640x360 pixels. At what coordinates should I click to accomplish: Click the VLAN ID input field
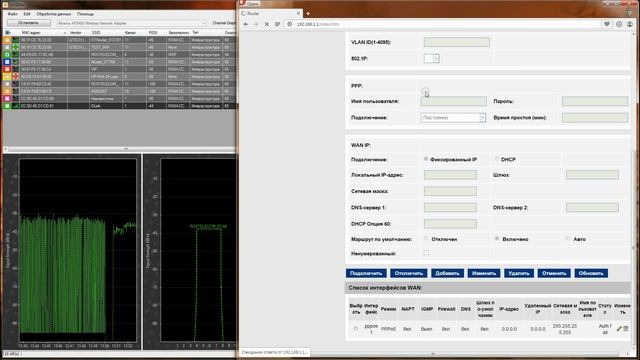tap(457, 42)
